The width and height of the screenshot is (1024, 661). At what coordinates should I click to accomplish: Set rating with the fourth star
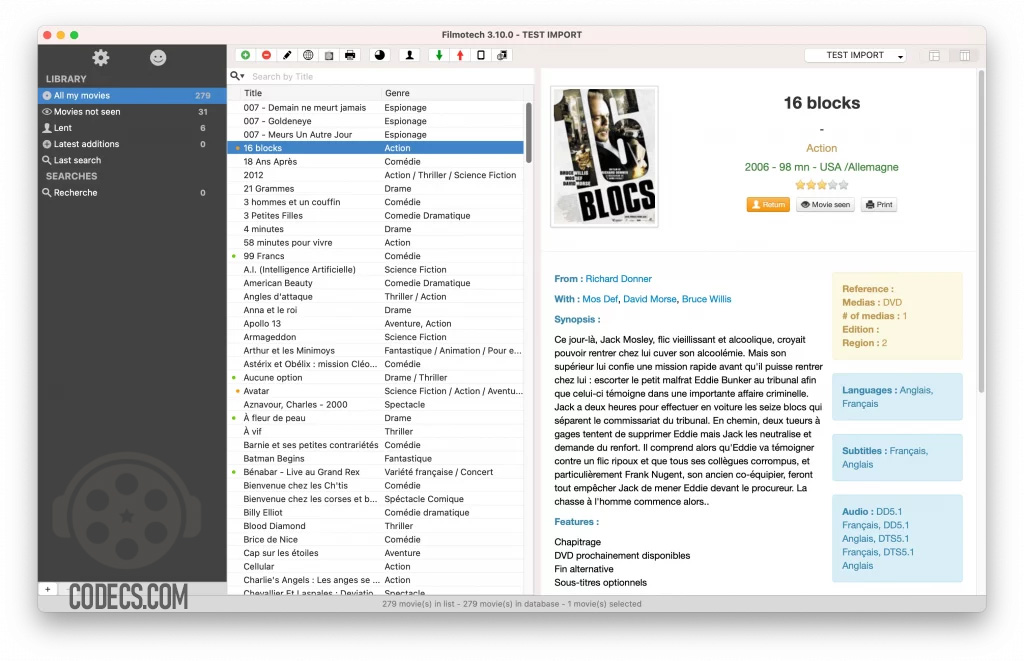pos(833,185)
